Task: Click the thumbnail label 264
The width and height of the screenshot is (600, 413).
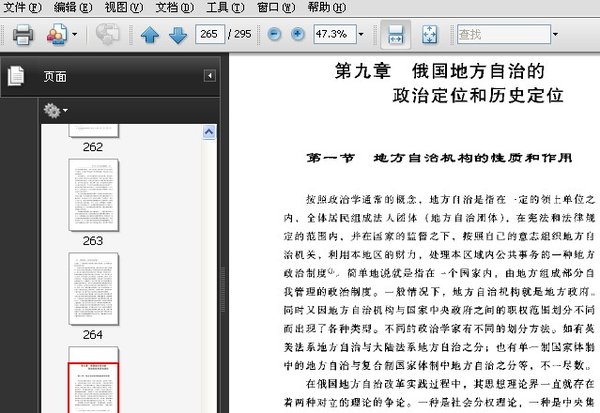Action: (93, 335)
